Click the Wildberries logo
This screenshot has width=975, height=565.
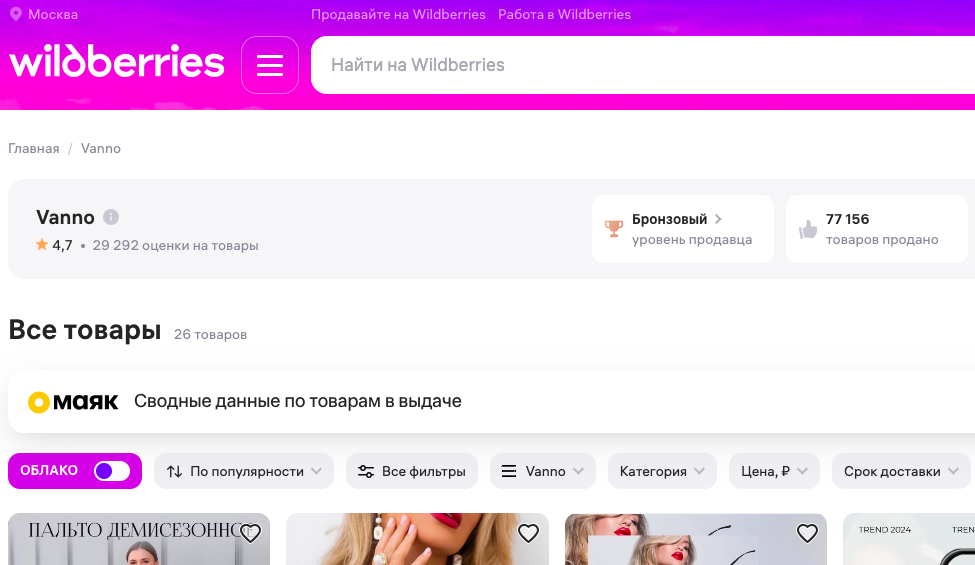click(117, 62)
